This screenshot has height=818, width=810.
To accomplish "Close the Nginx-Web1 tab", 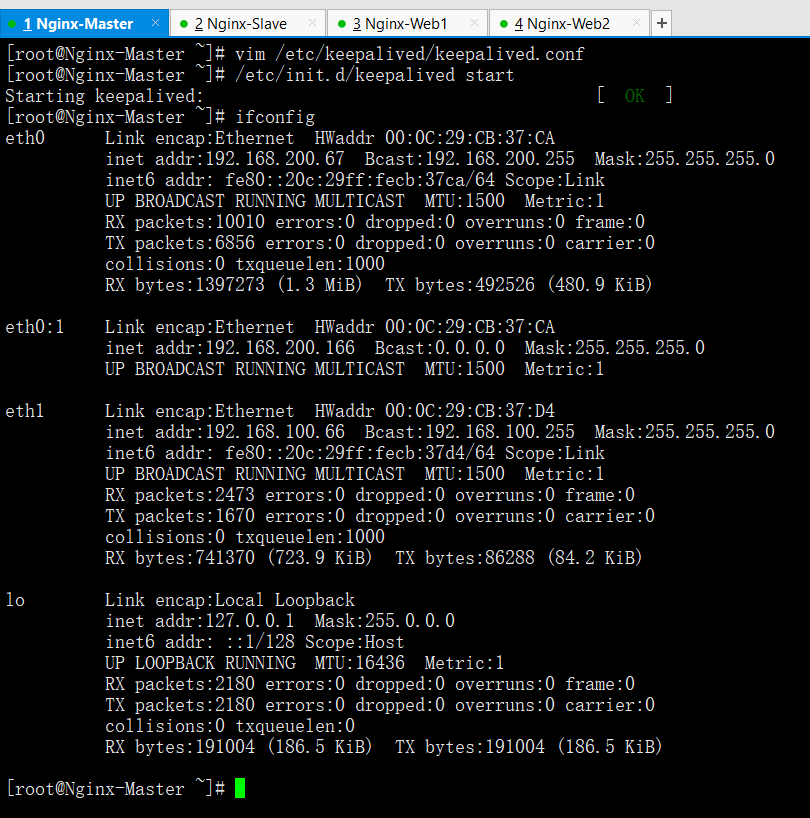I will [x=474, y=23].
